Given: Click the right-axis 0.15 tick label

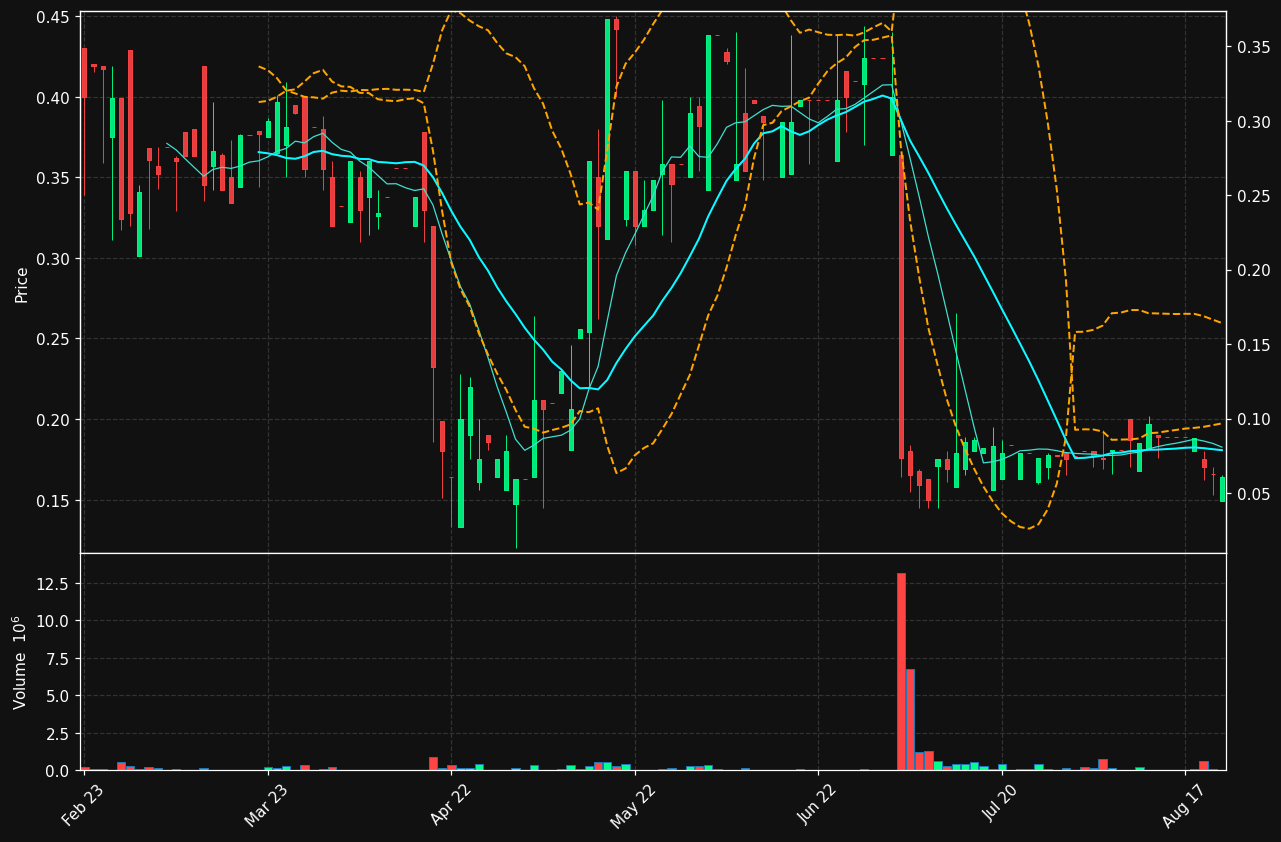Looking at the screenshot, I should (x=1253, y=345).
